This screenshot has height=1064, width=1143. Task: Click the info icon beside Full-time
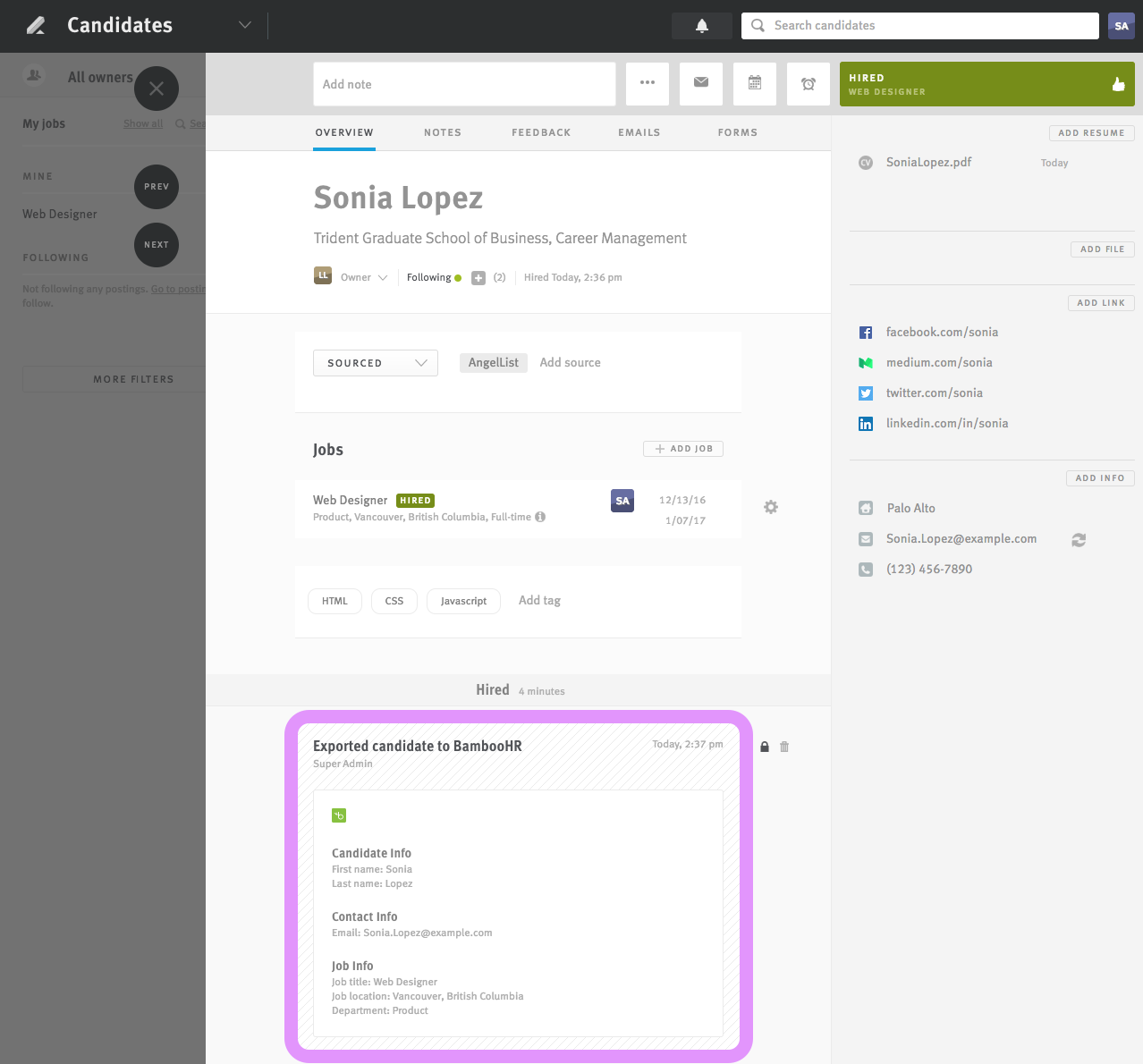tap(540, 517)
